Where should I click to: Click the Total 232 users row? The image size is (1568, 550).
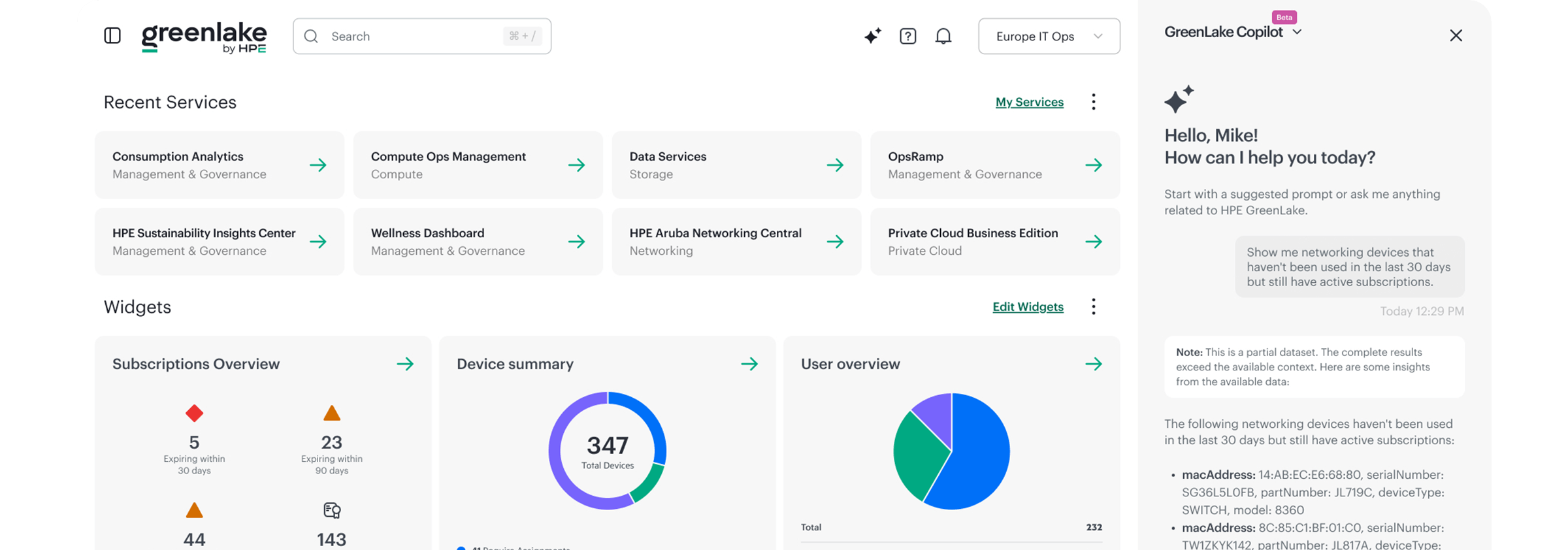[951, 528]
